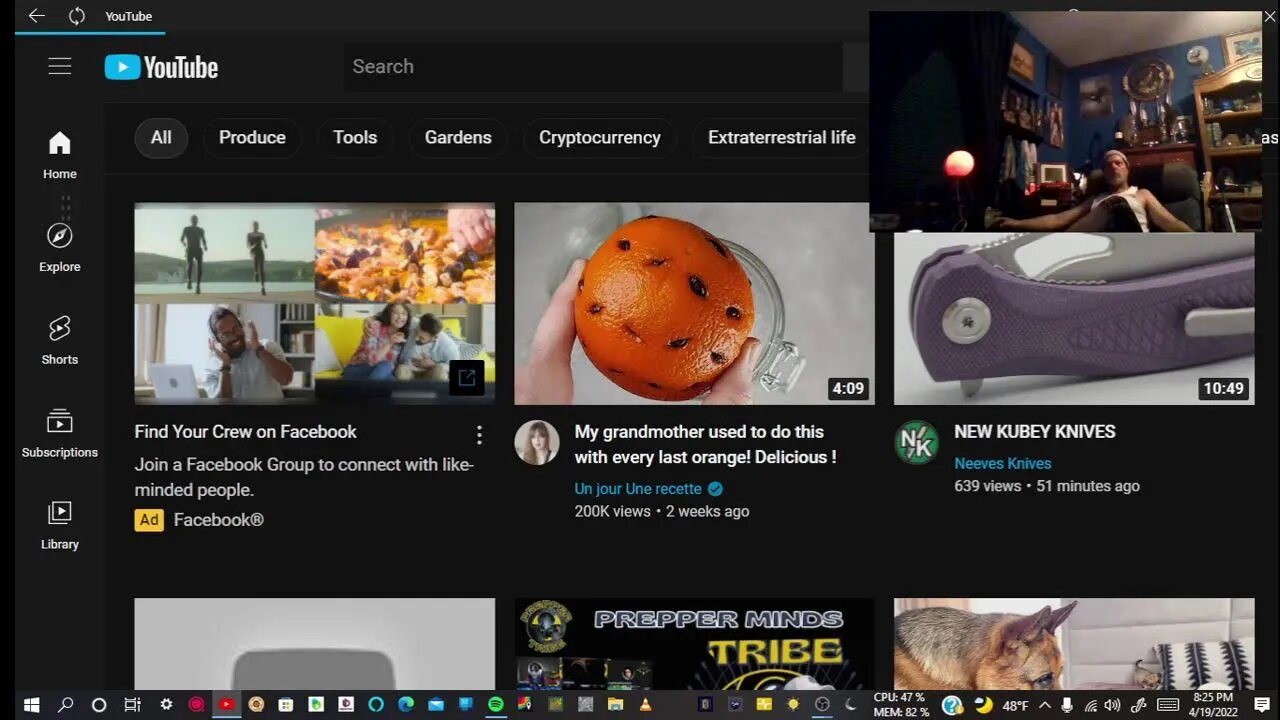Open Windows taskbar search
The height and width of the screenshot is (720, 1280).
point(65,705)
